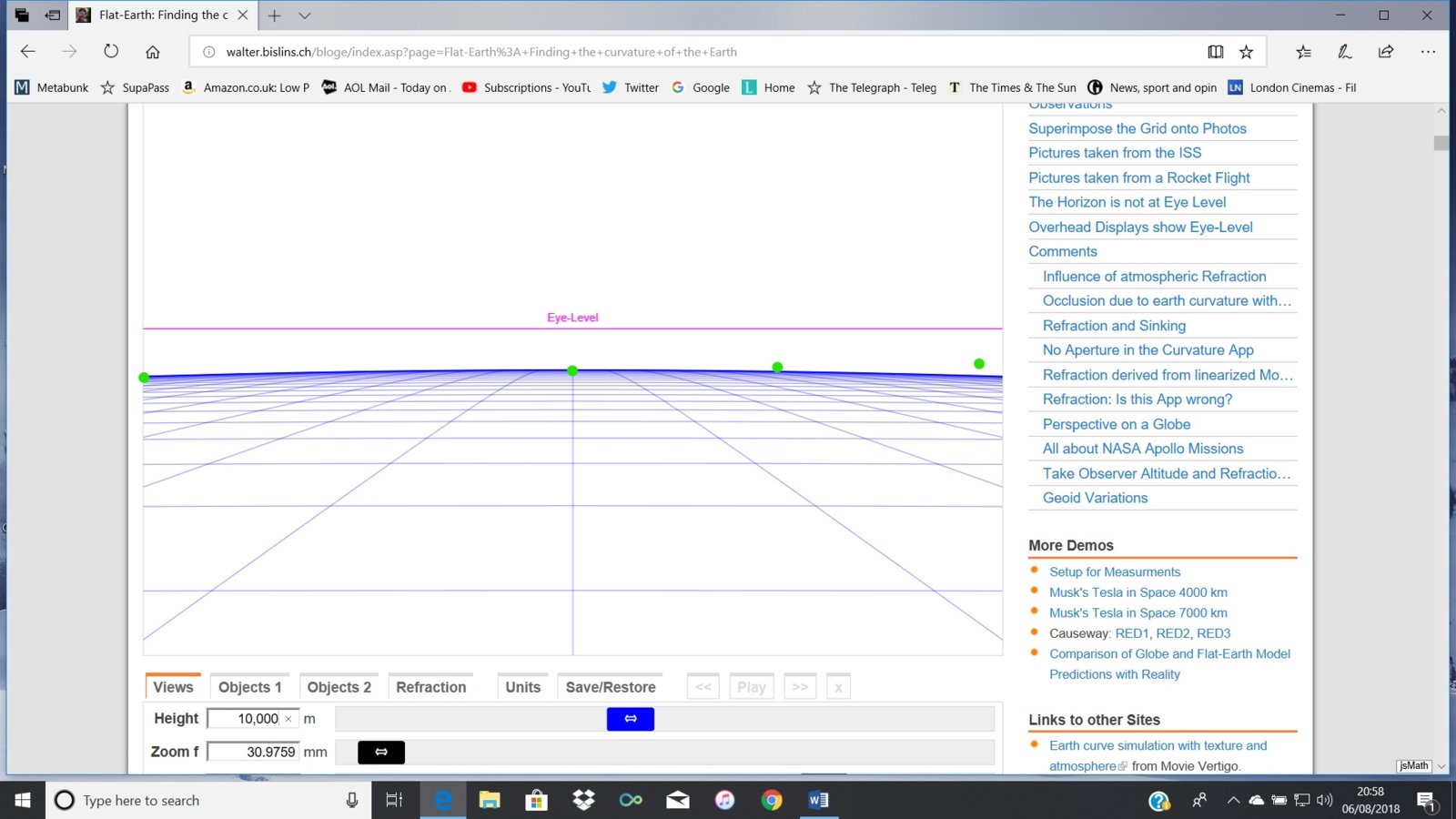Select the Refraction tab
Image resolution: width=1456 pixels, height=819 pixels.
point(430,686)
